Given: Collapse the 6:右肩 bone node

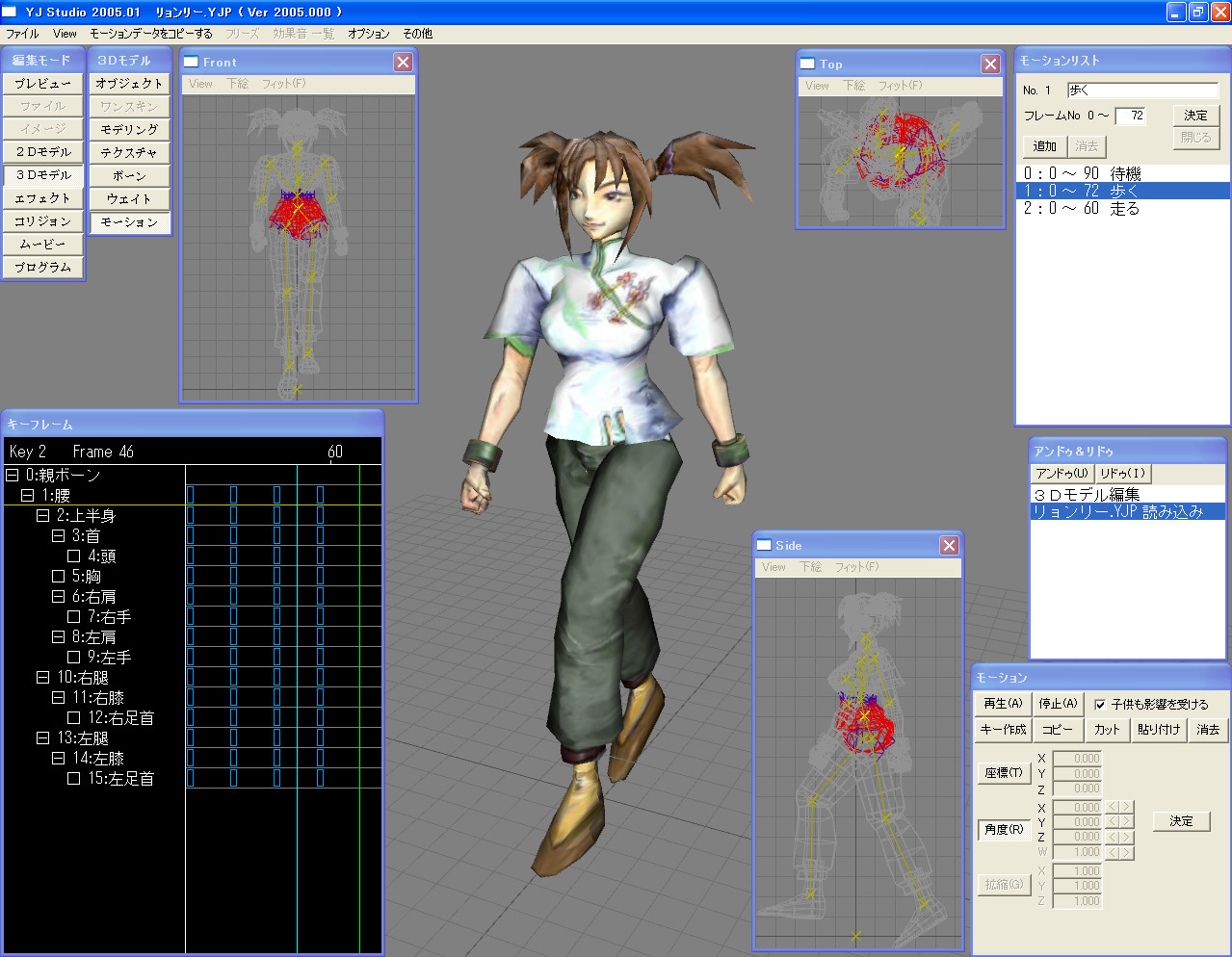Looking at the screenshot, I should tap(58, 596).
